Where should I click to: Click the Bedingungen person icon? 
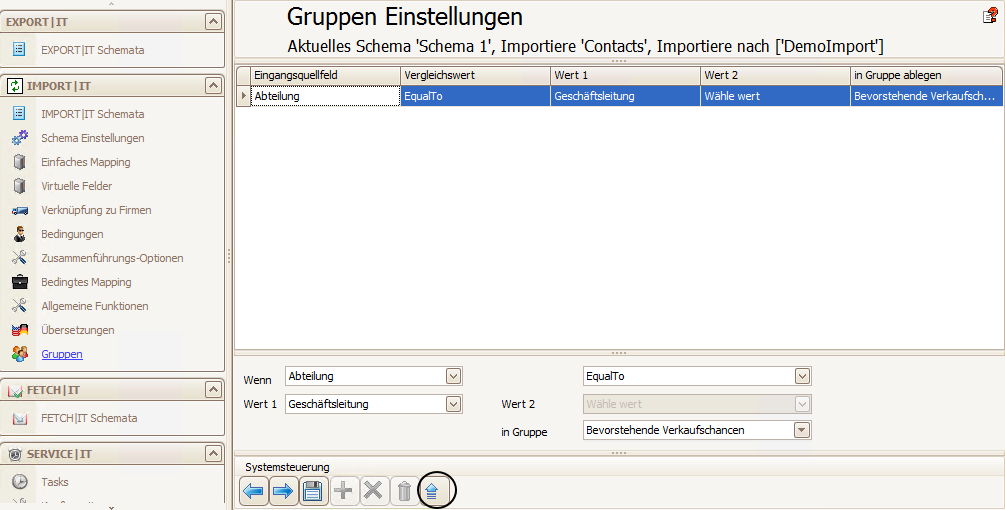[20, 234]
